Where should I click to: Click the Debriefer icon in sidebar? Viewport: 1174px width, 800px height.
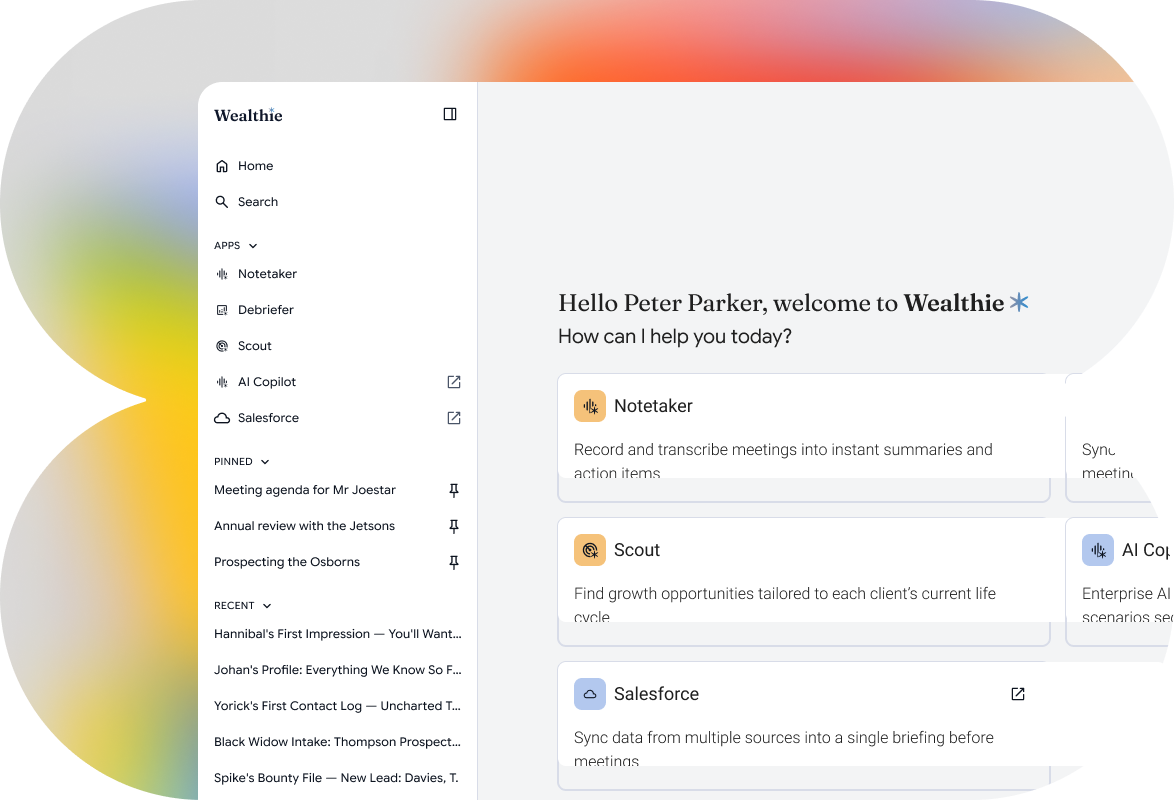pyautogui.click(x=222, y=310)
